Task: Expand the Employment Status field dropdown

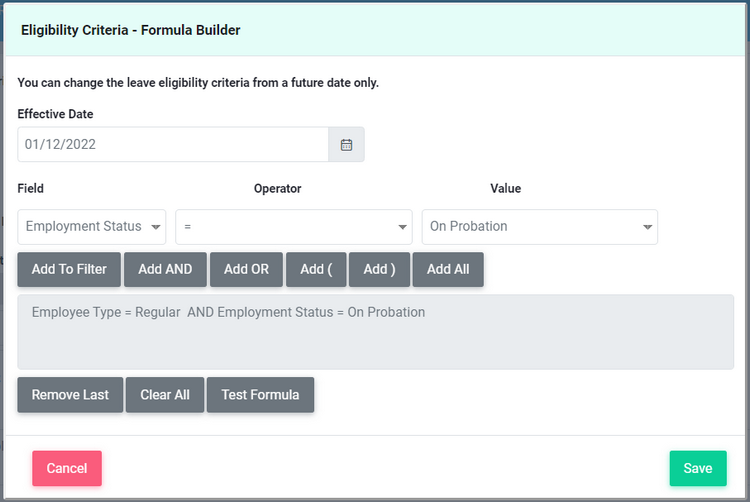Action: [x=92, y=226]
